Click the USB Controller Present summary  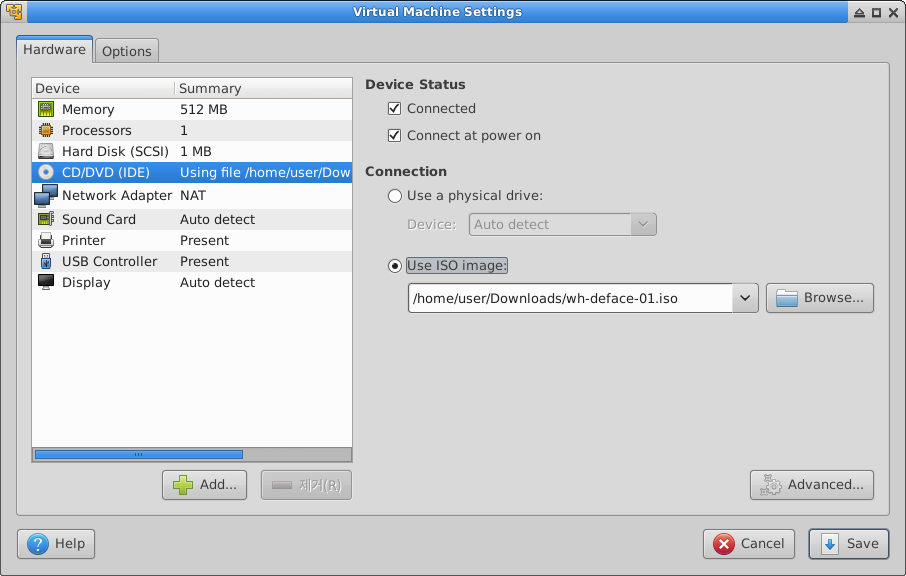(204, 261)
